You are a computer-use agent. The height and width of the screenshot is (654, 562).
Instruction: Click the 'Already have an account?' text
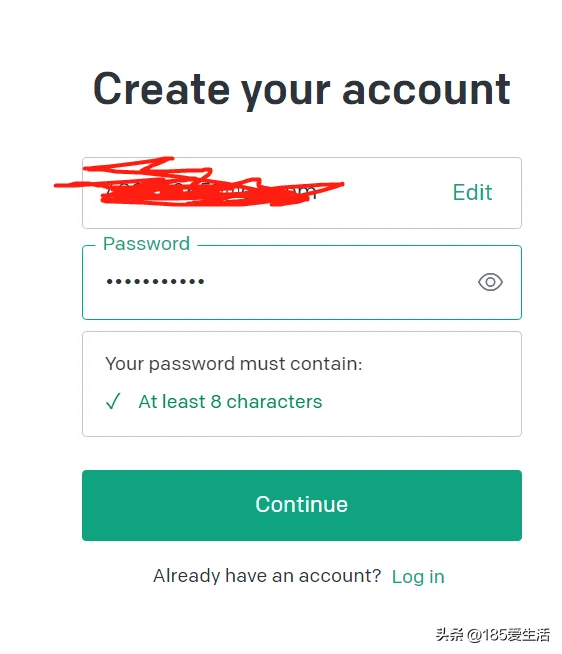coord(267,576)
